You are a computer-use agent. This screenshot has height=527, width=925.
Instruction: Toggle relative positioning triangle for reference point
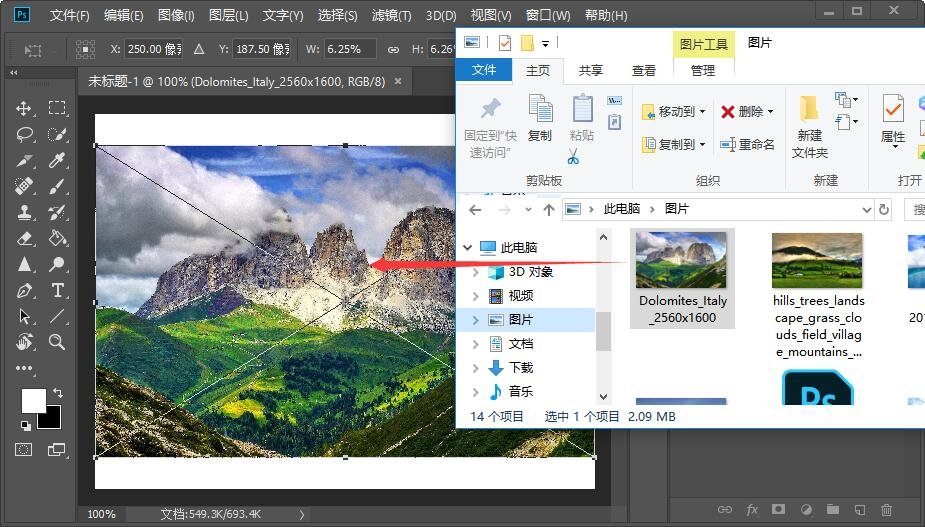pyautogui.click(x=199, y=49)
